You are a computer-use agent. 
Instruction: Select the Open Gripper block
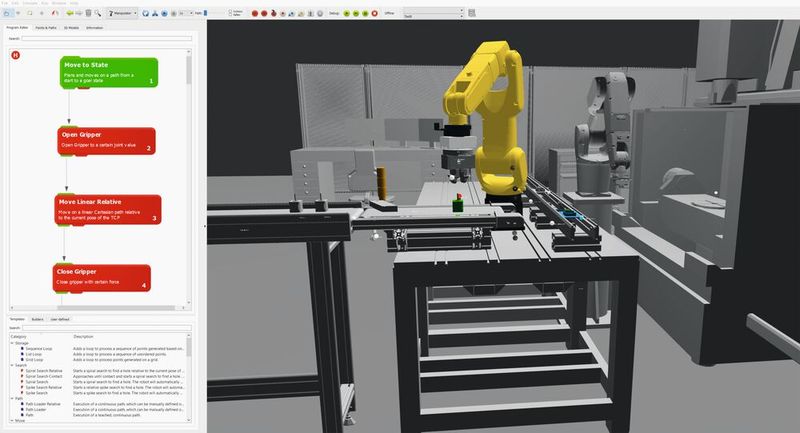pyautogui.click(x=106, y=141)
